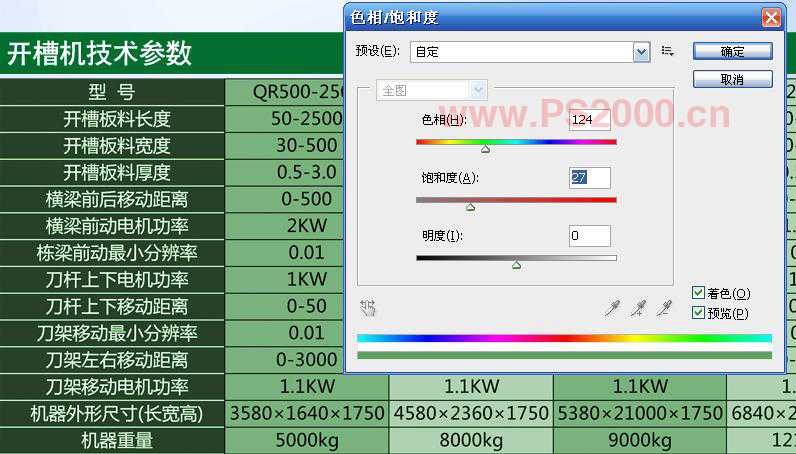The height and width of the screenshot is (454, 796).
Task: Select the subtract from sample eyedropper
Action: [x=664, y=308]
